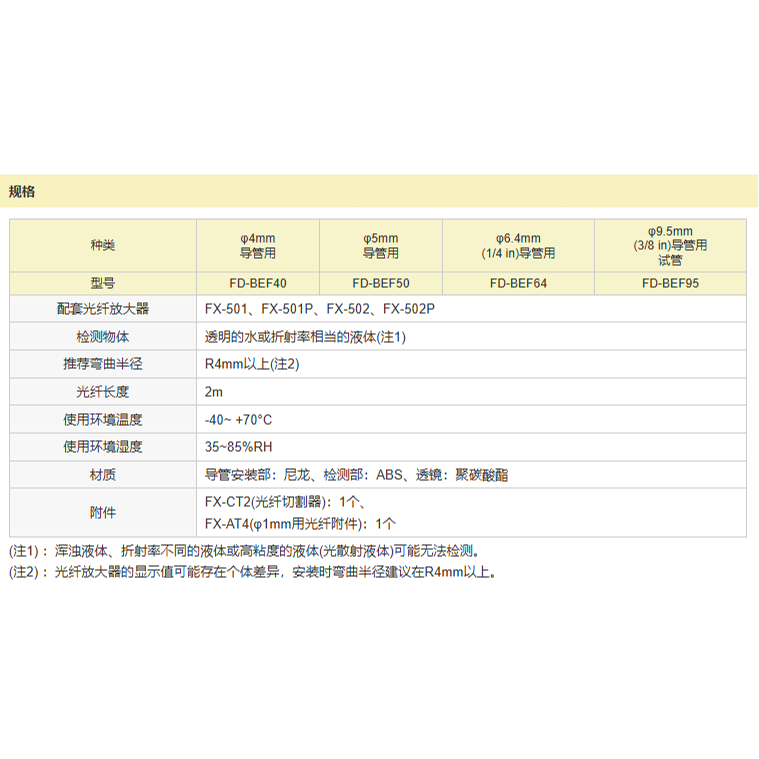Click model number FD-BEF95
759x759 pixels.
point(670,283)
